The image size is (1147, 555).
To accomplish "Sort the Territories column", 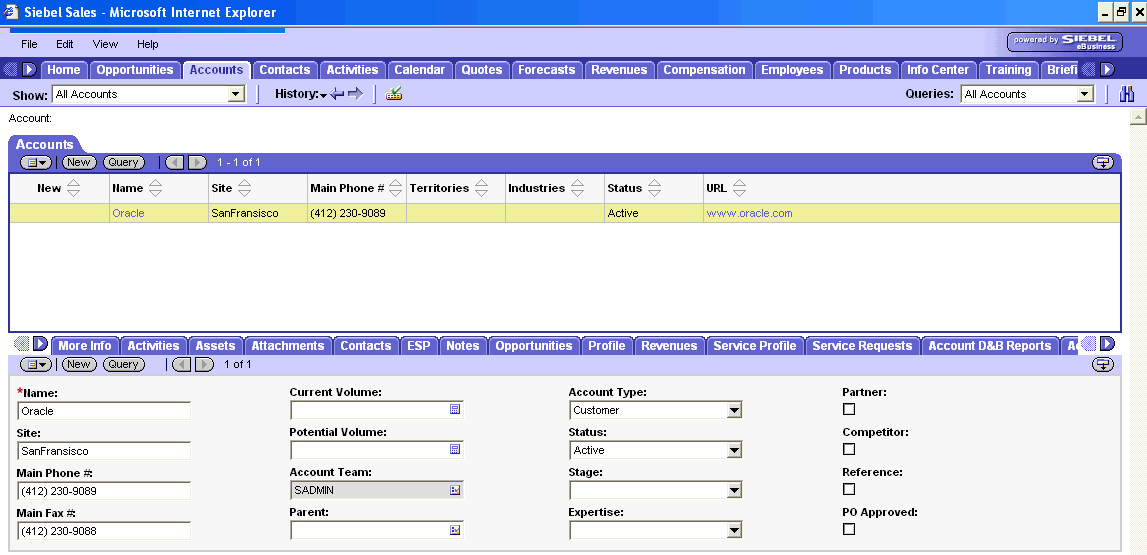I will tap(481, 189).
